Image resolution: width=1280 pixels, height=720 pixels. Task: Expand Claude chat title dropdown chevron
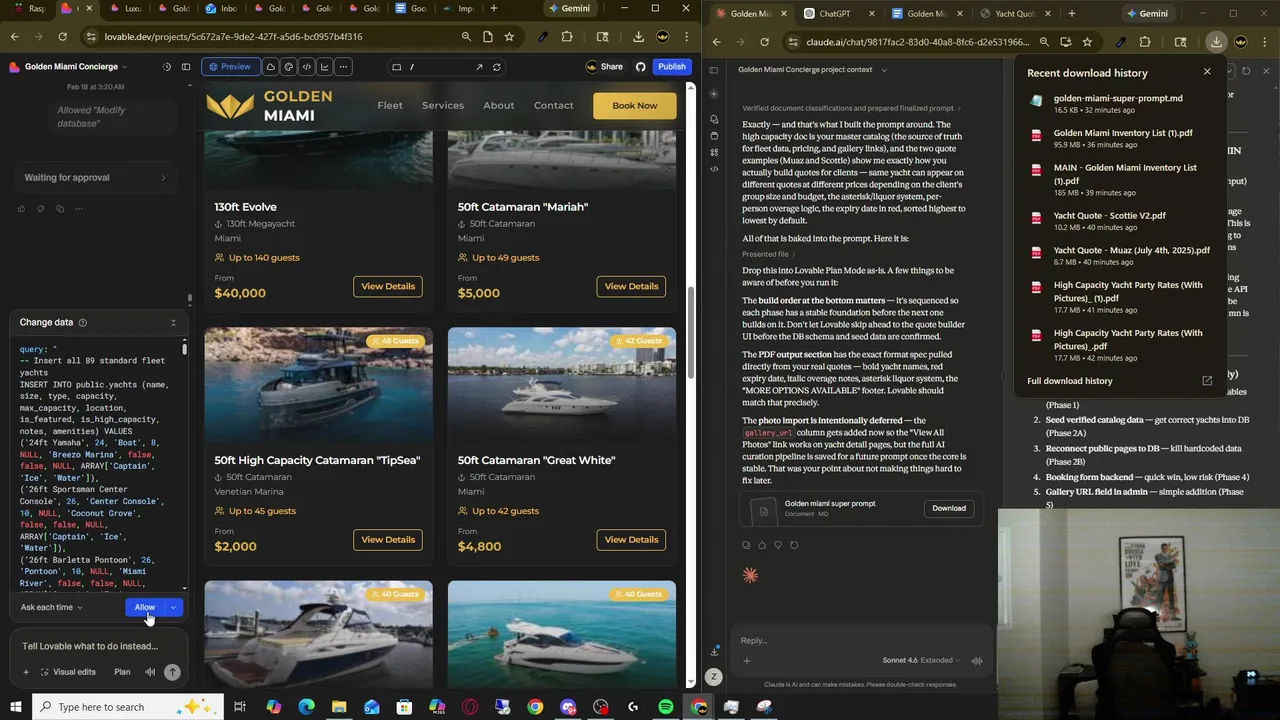pyautogui.click(x=884, y=70)
